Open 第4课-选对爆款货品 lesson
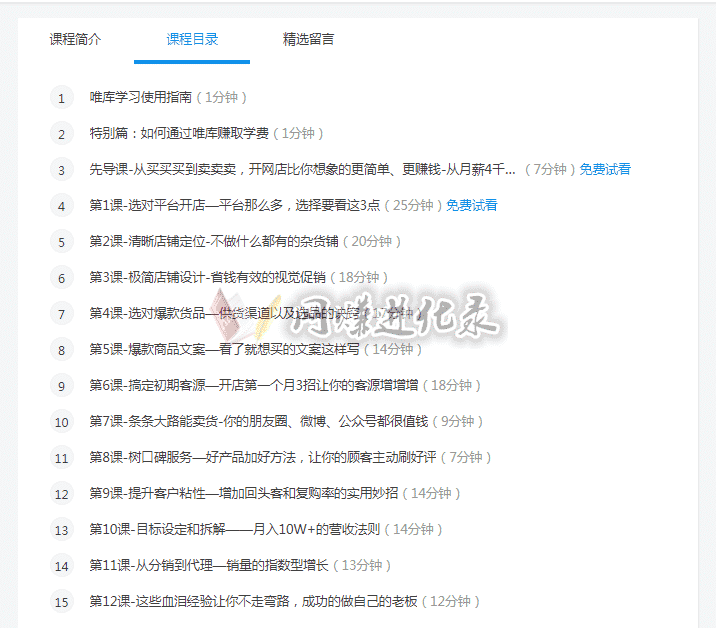 coord(225,313)
